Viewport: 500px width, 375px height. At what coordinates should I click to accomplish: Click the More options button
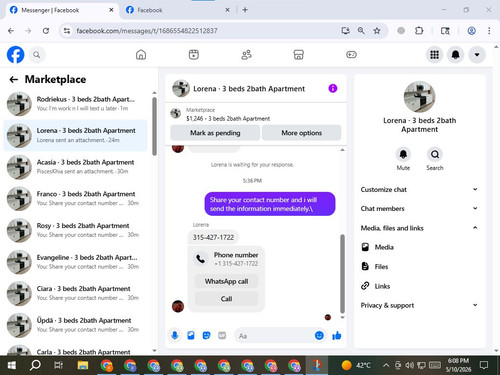[302, 133]
